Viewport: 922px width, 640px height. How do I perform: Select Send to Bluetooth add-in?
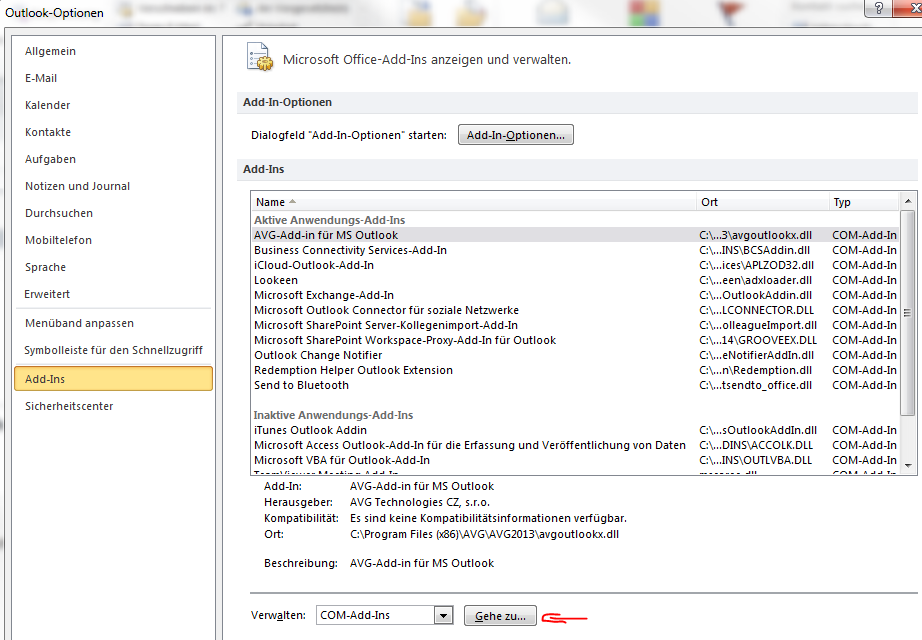(x=575, y=385)
